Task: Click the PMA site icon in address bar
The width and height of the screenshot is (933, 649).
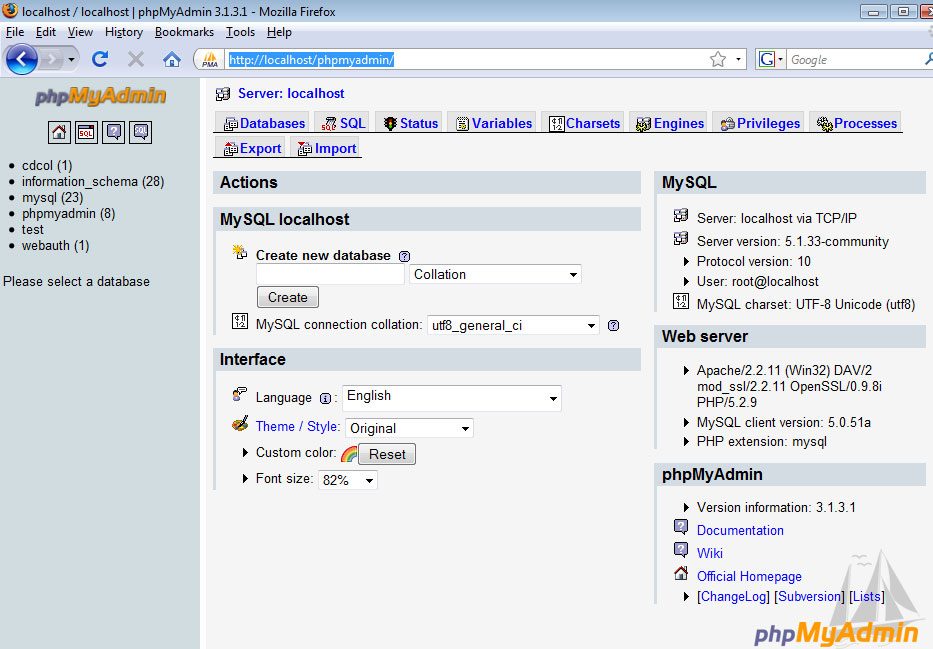Action: [x=209, y=59]
